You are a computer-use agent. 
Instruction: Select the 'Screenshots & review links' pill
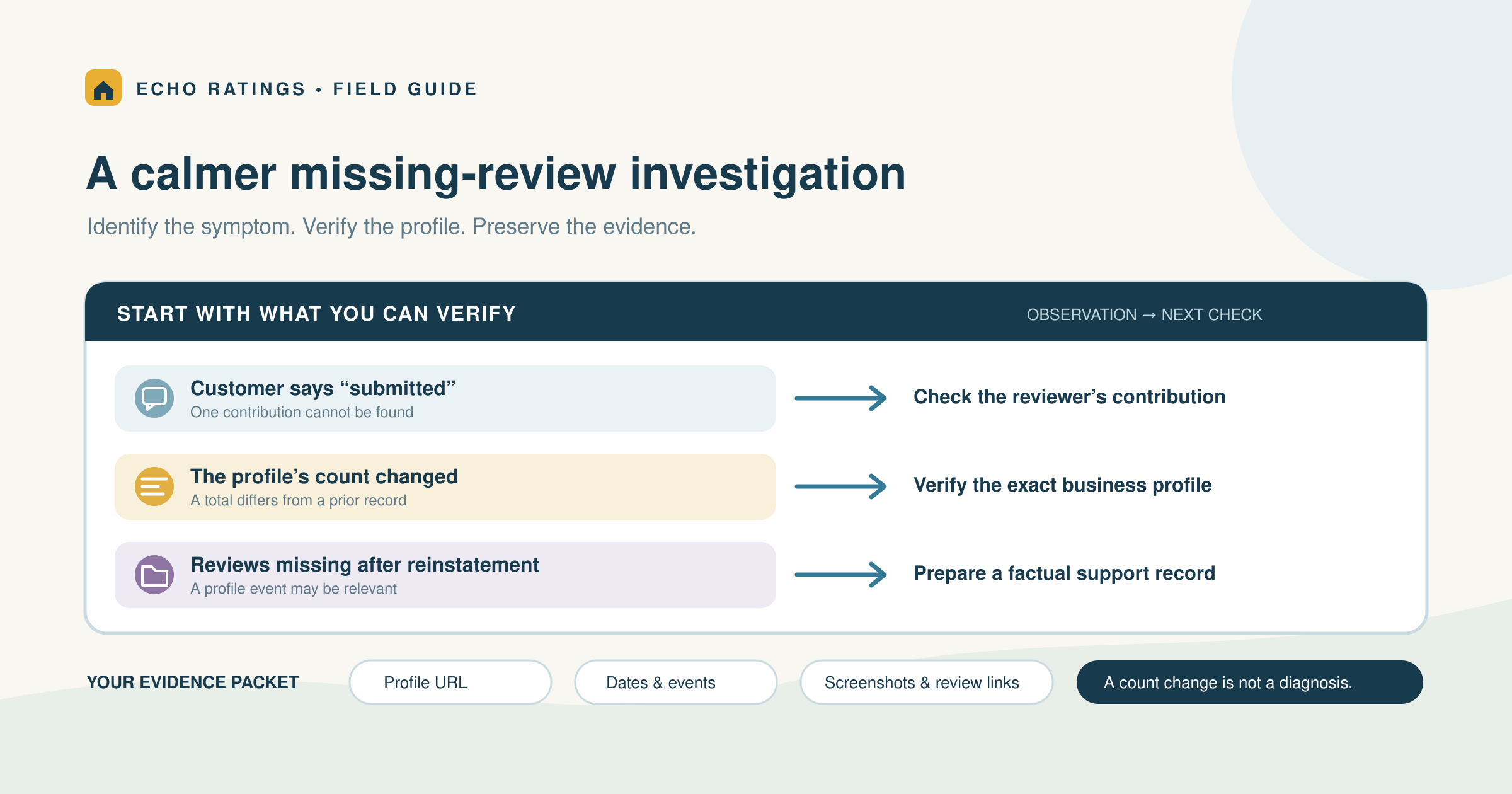pyautogui.click(x=926, y=682)
